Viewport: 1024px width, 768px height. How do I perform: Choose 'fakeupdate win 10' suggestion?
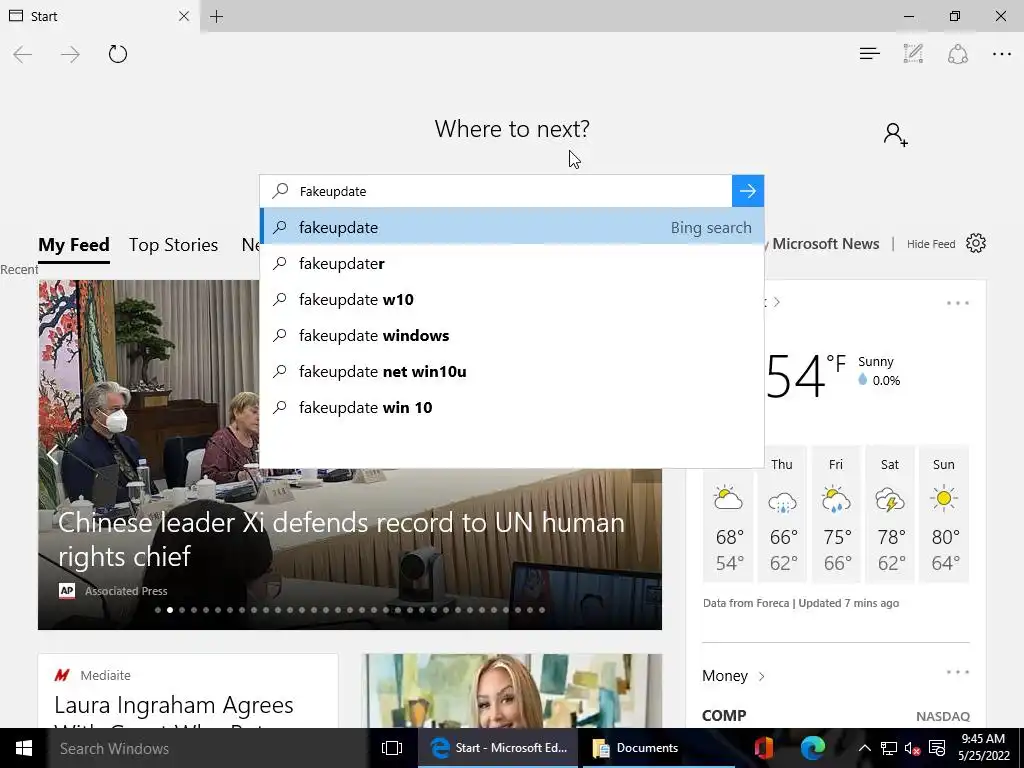pyautogui.click(x=512, y=407)
